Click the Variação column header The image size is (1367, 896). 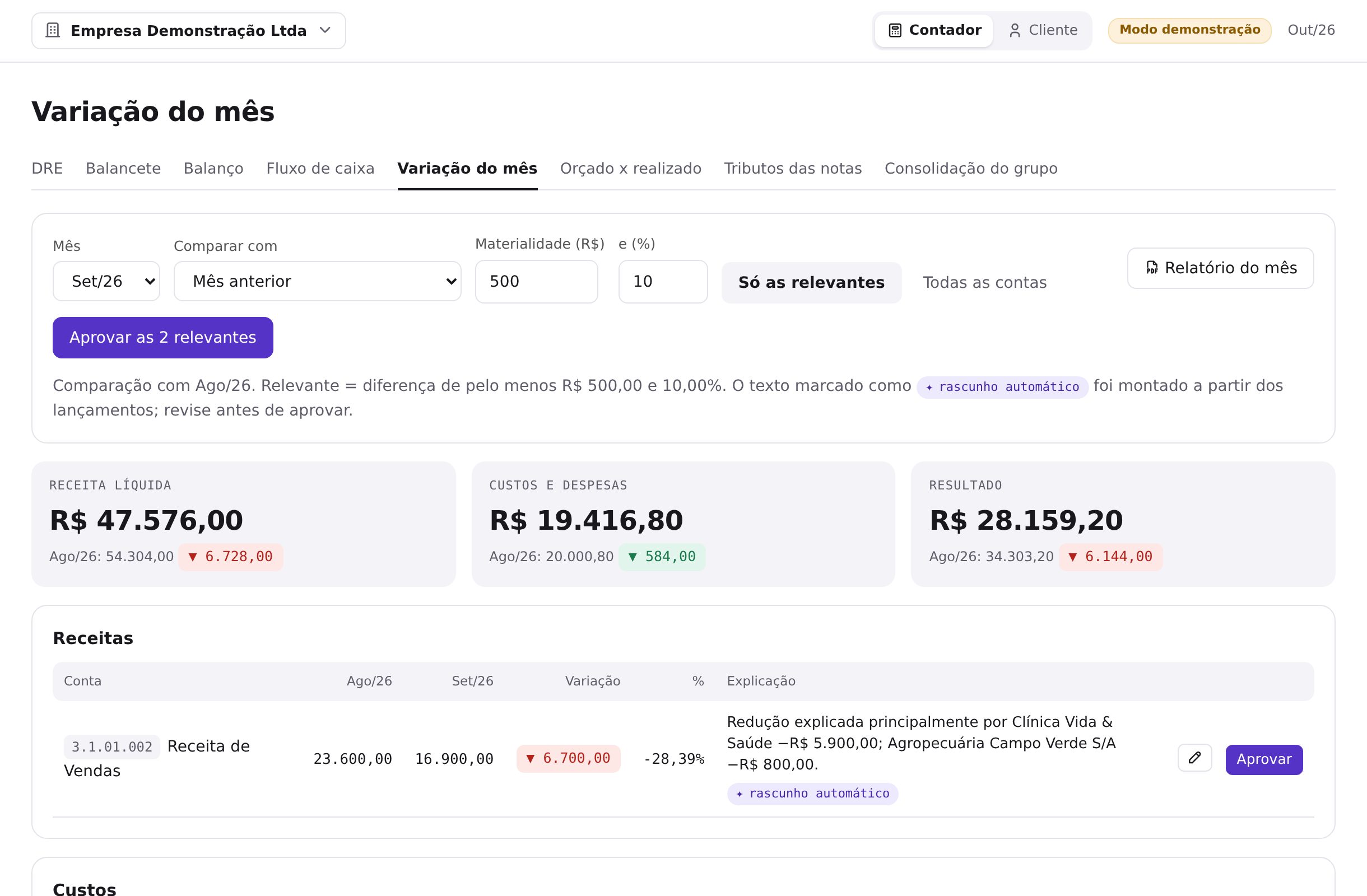(x=592, y=682)
